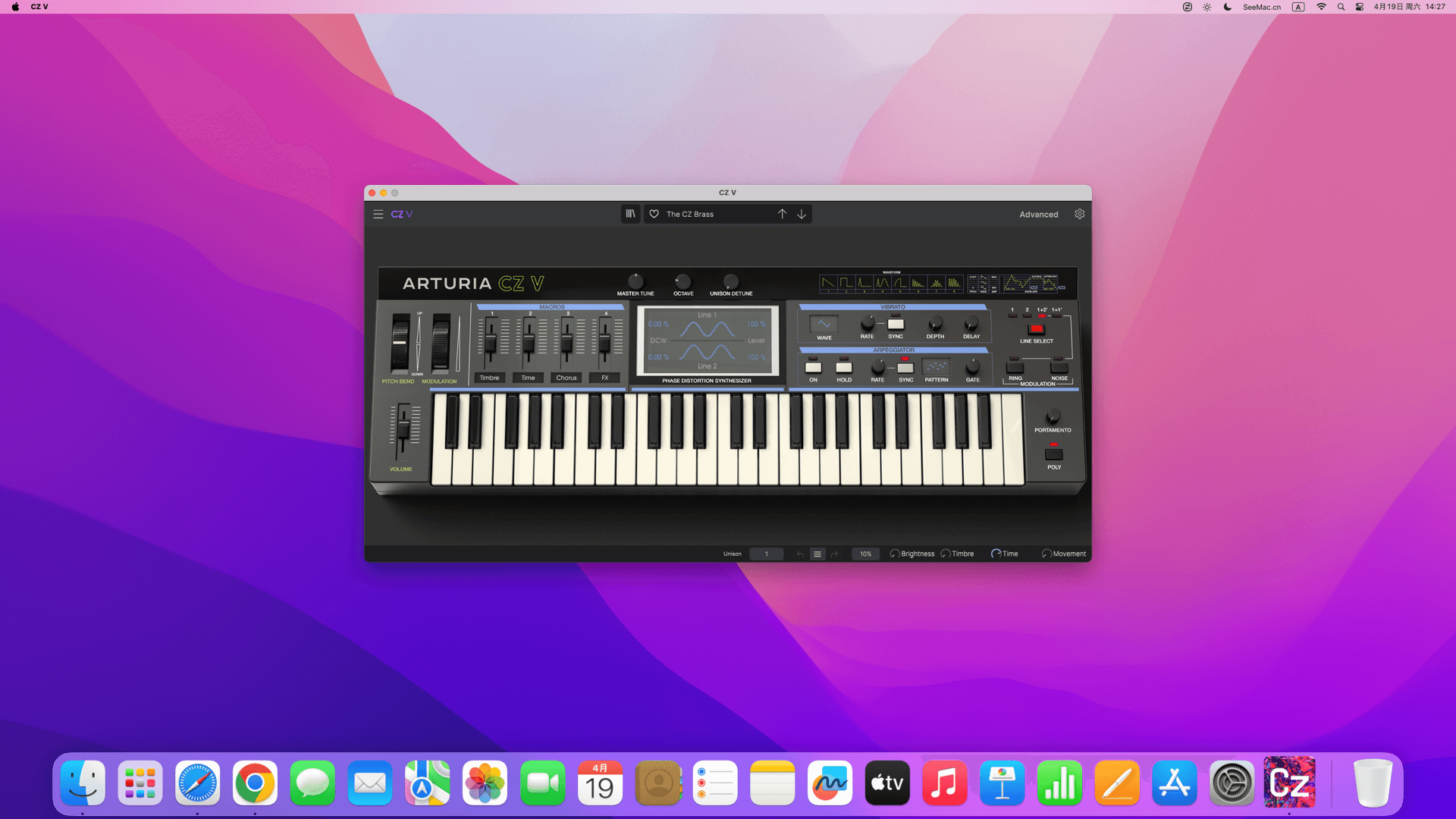Load next preset with down arrow

coord(802,214)
